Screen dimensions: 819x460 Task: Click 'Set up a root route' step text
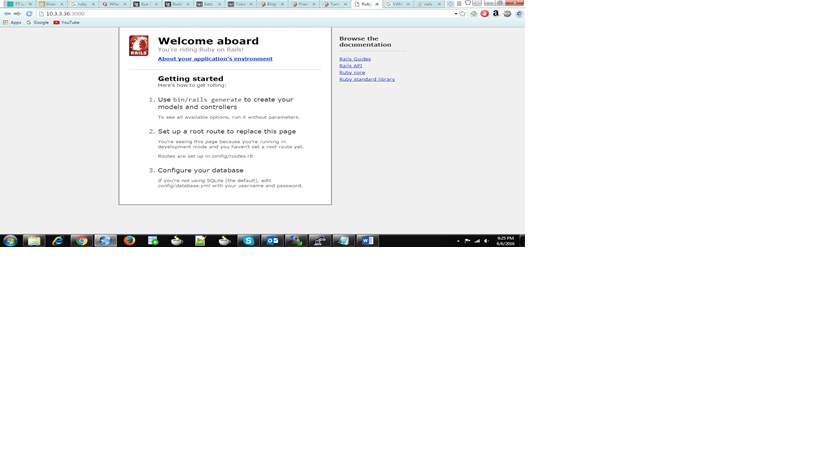pos(227,132)
